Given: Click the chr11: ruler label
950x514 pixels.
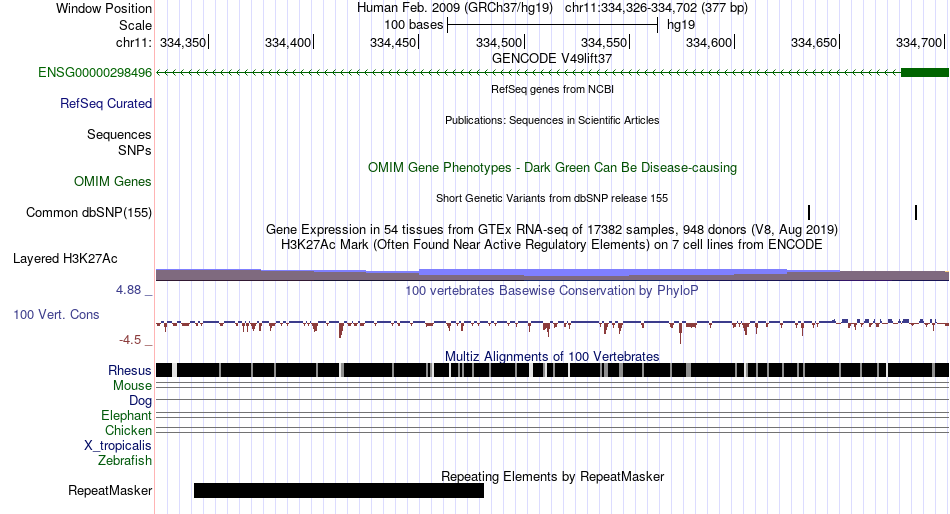Looking at the screenshot, I should click(134, 42).
